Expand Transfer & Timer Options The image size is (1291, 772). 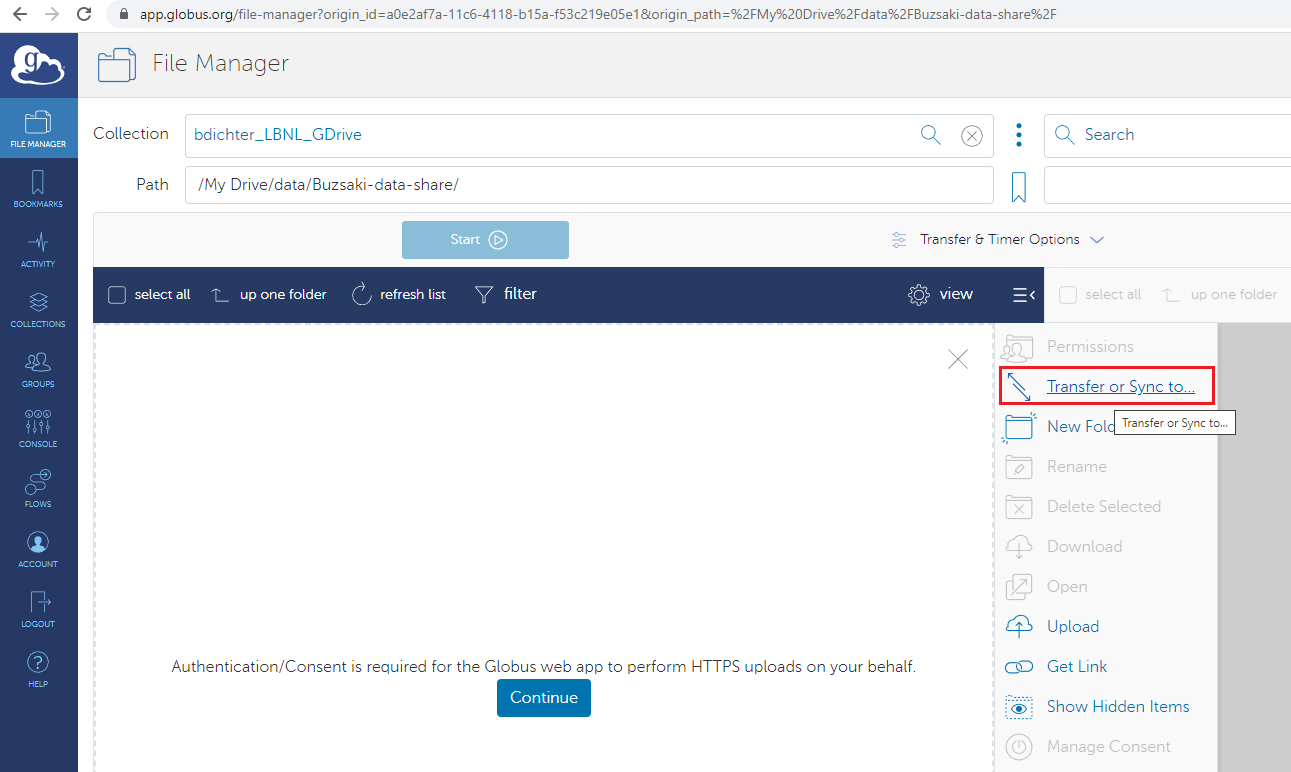pyautogui.click(x=998, y=240)
